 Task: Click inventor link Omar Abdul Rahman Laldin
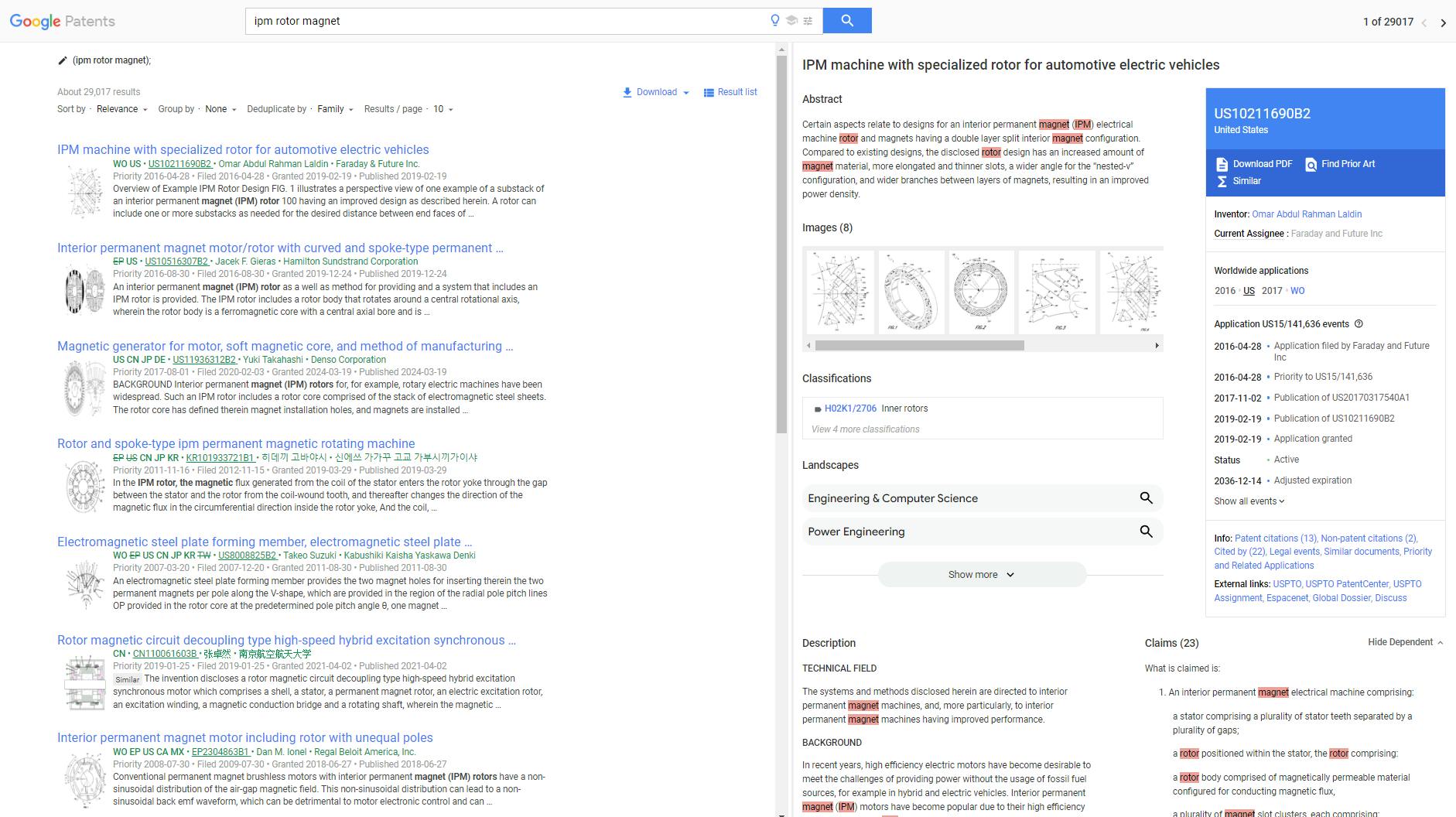tap(1307, 214)
